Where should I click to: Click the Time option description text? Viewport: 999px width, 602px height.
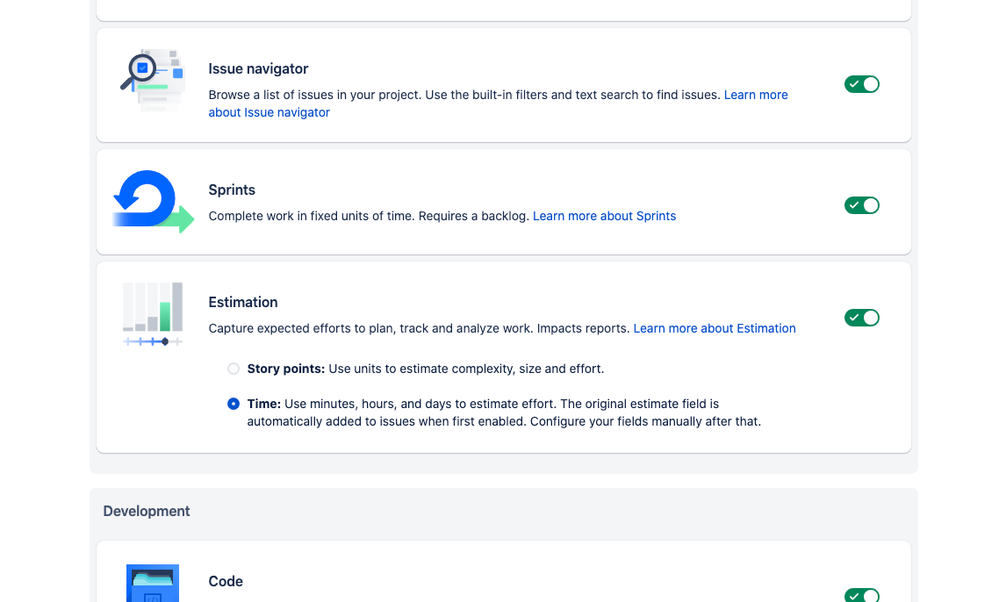pos(504,413)
